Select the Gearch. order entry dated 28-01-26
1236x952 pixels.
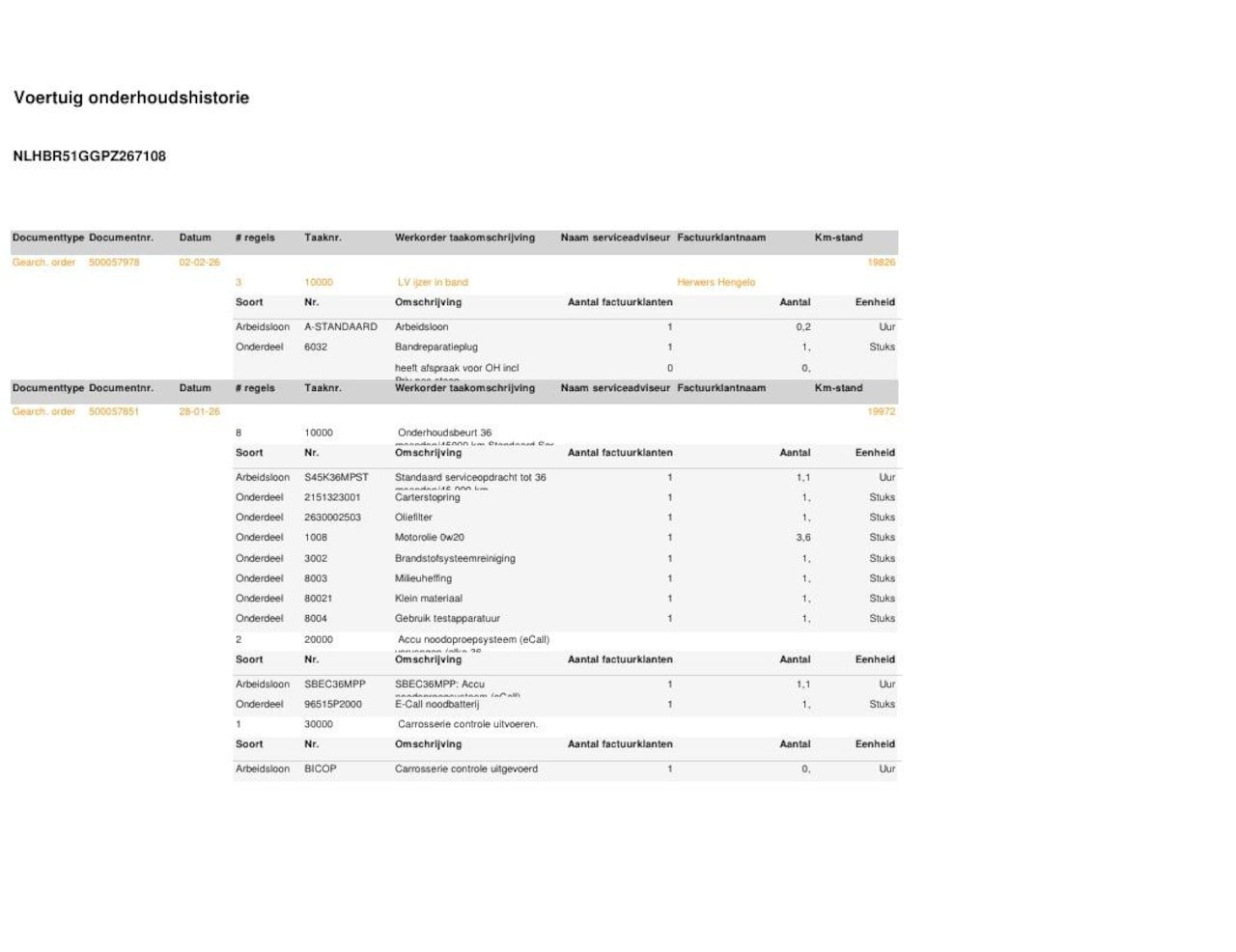click(43, 411)
